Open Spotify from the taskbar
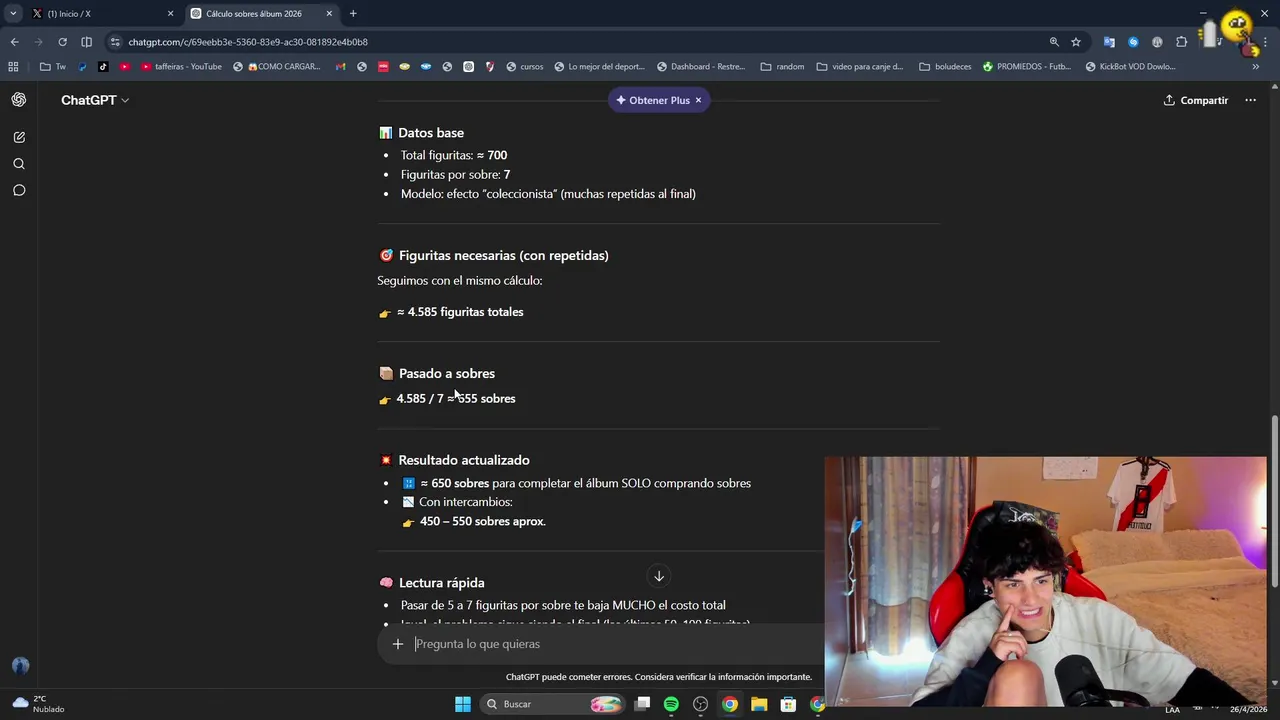Viewport: 1280px width, 720px height. [x=671, y=704]
